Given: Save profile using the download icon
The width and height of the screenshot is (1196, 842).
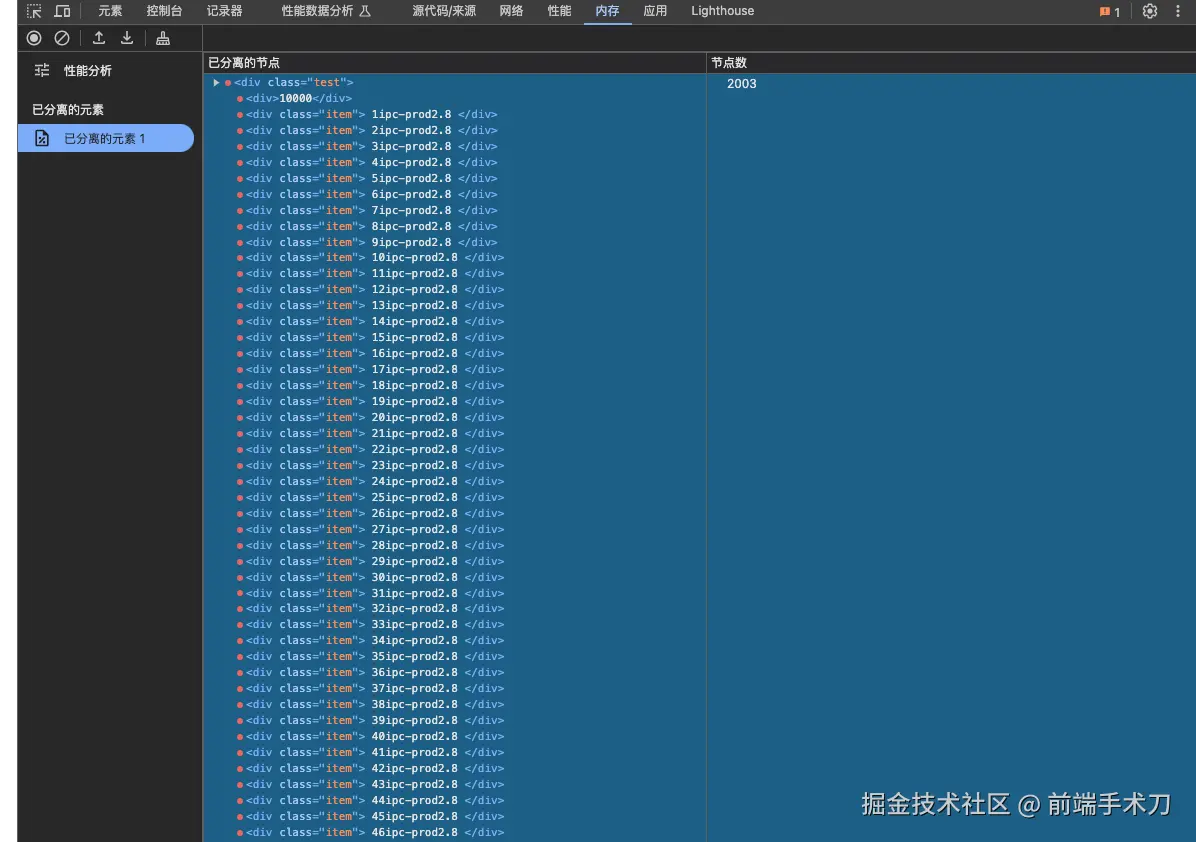Looking at the screenshot, I should click(127, 38).
